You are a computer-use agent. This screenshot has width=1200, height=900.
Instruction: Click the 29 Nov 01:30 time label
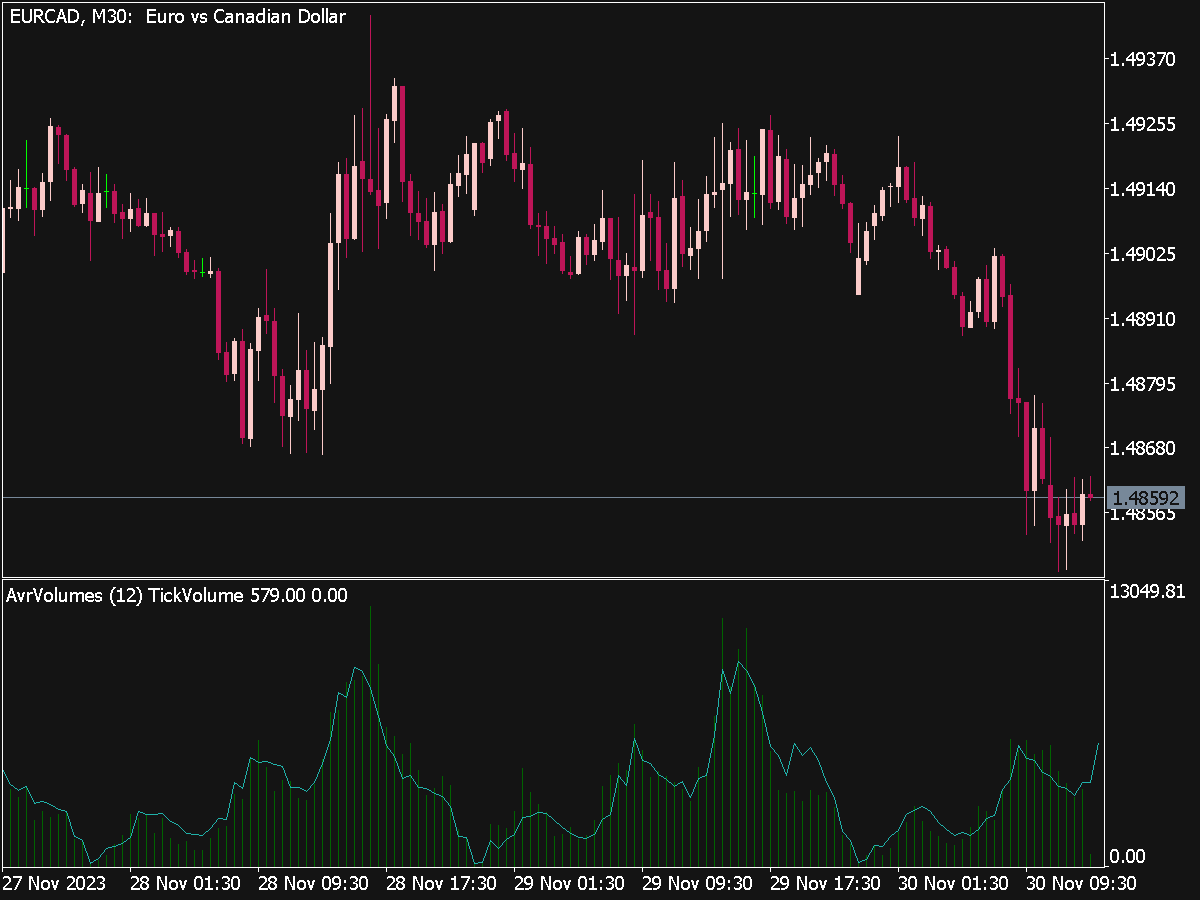(x=569, y=884)
